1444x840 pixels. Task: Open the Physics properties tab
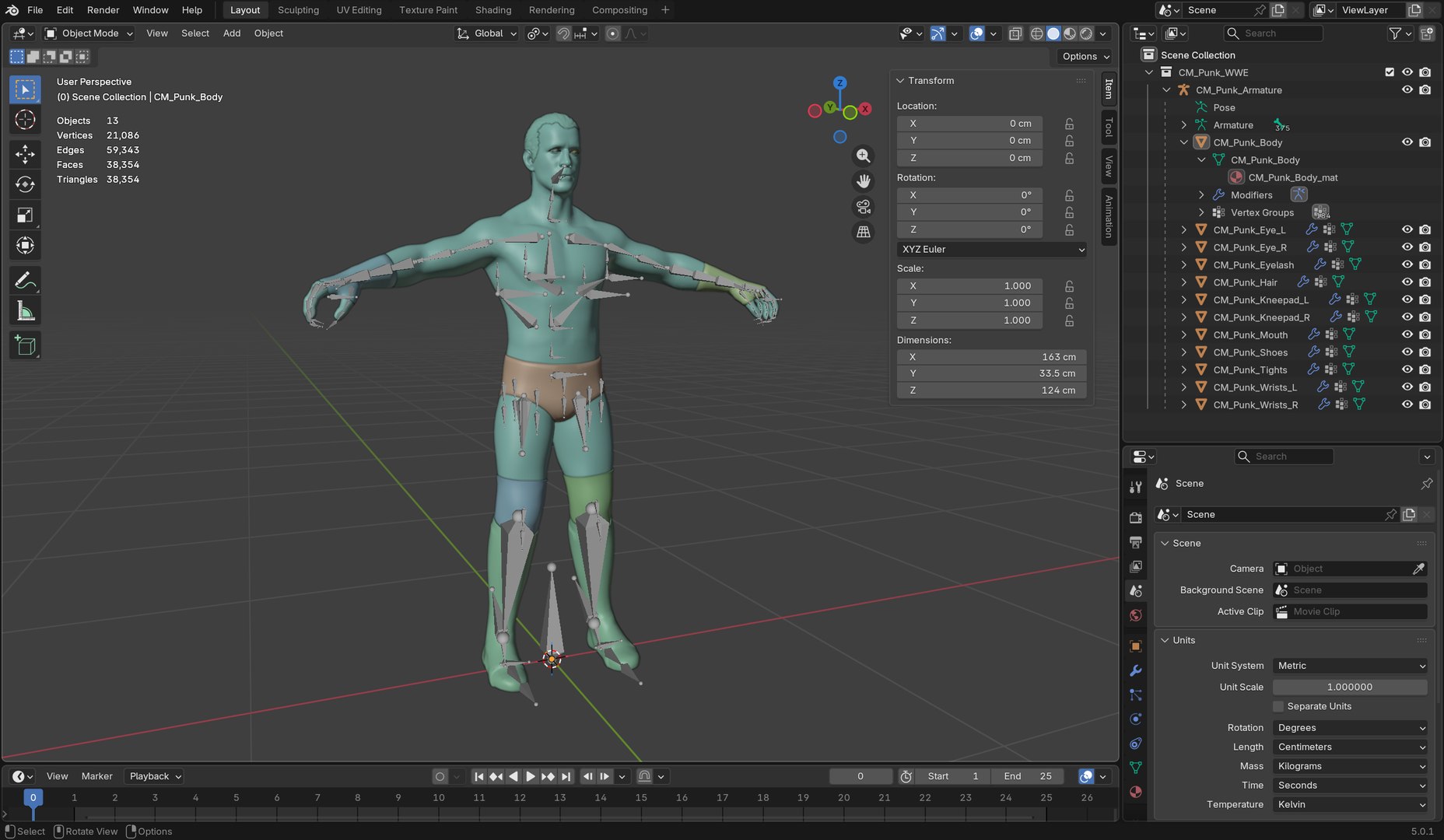1135,719
